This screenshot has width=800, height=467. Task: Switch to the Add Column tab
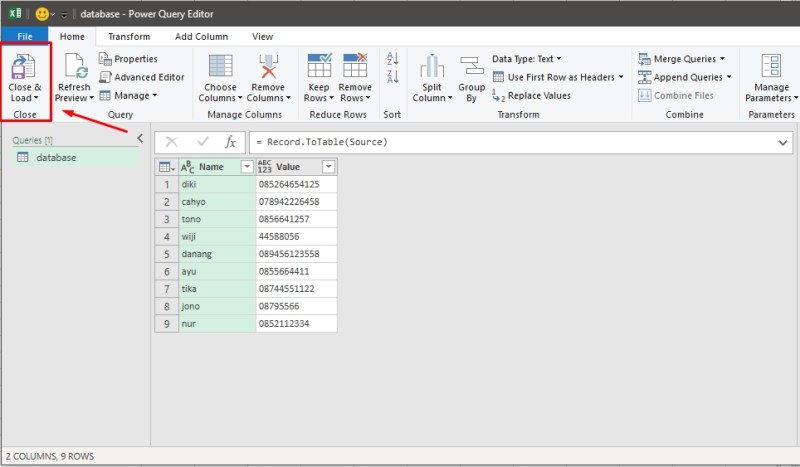click(x=202, y=36)
